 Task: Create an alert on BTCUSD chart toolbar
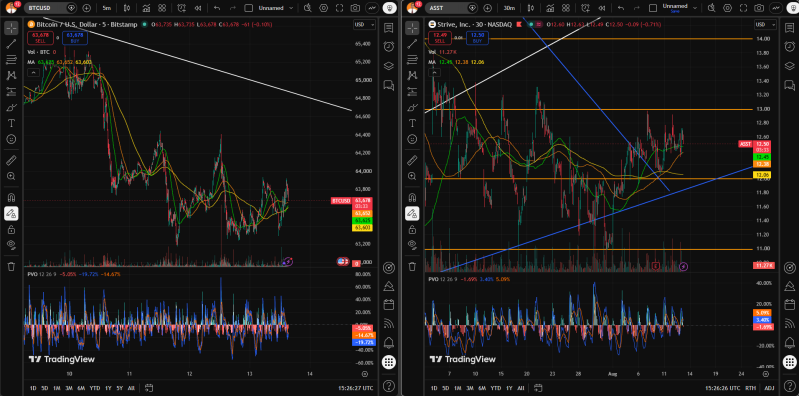pos(181,8)
